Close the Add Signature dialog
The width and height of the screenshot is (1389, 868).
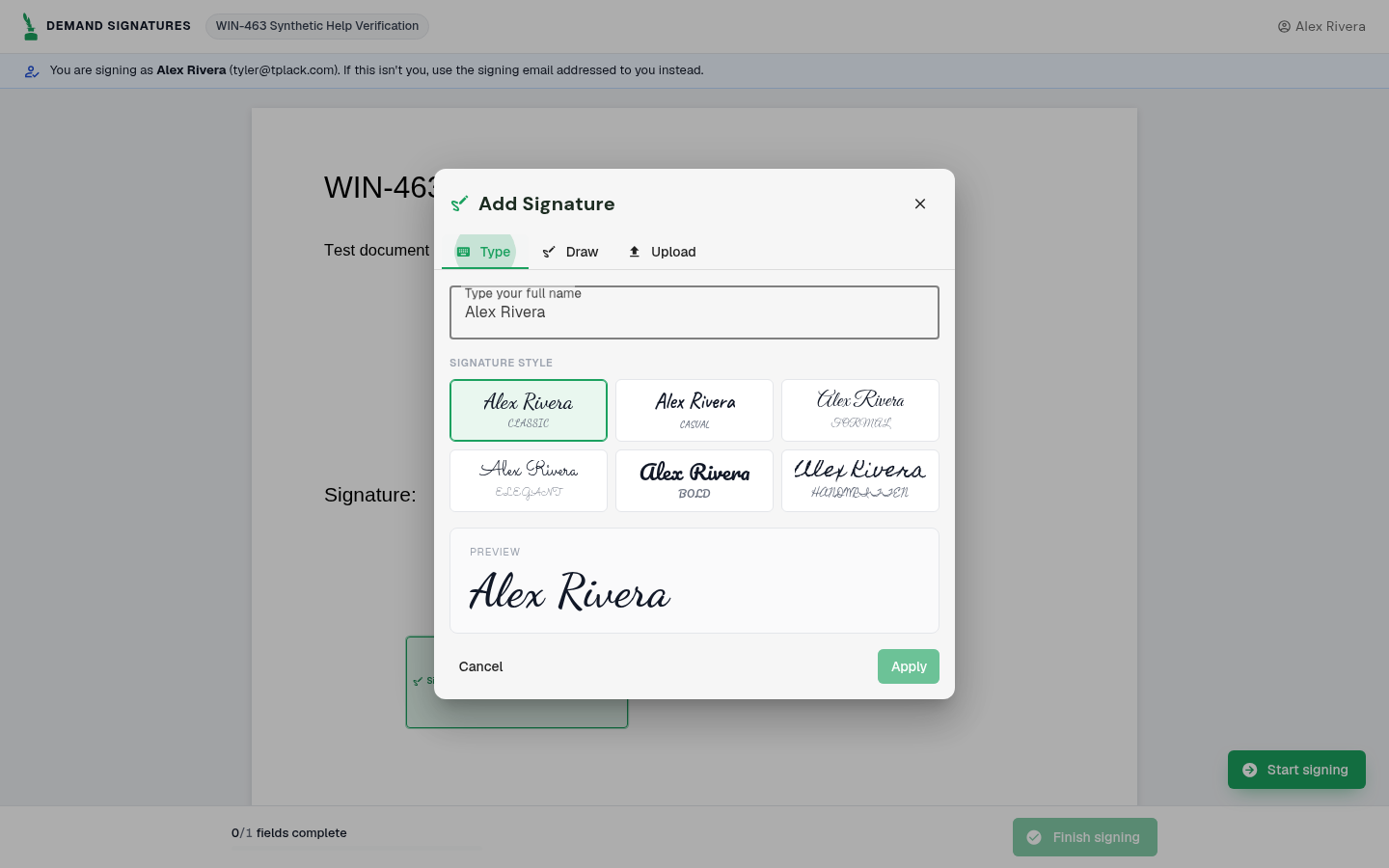click(920, 203)
